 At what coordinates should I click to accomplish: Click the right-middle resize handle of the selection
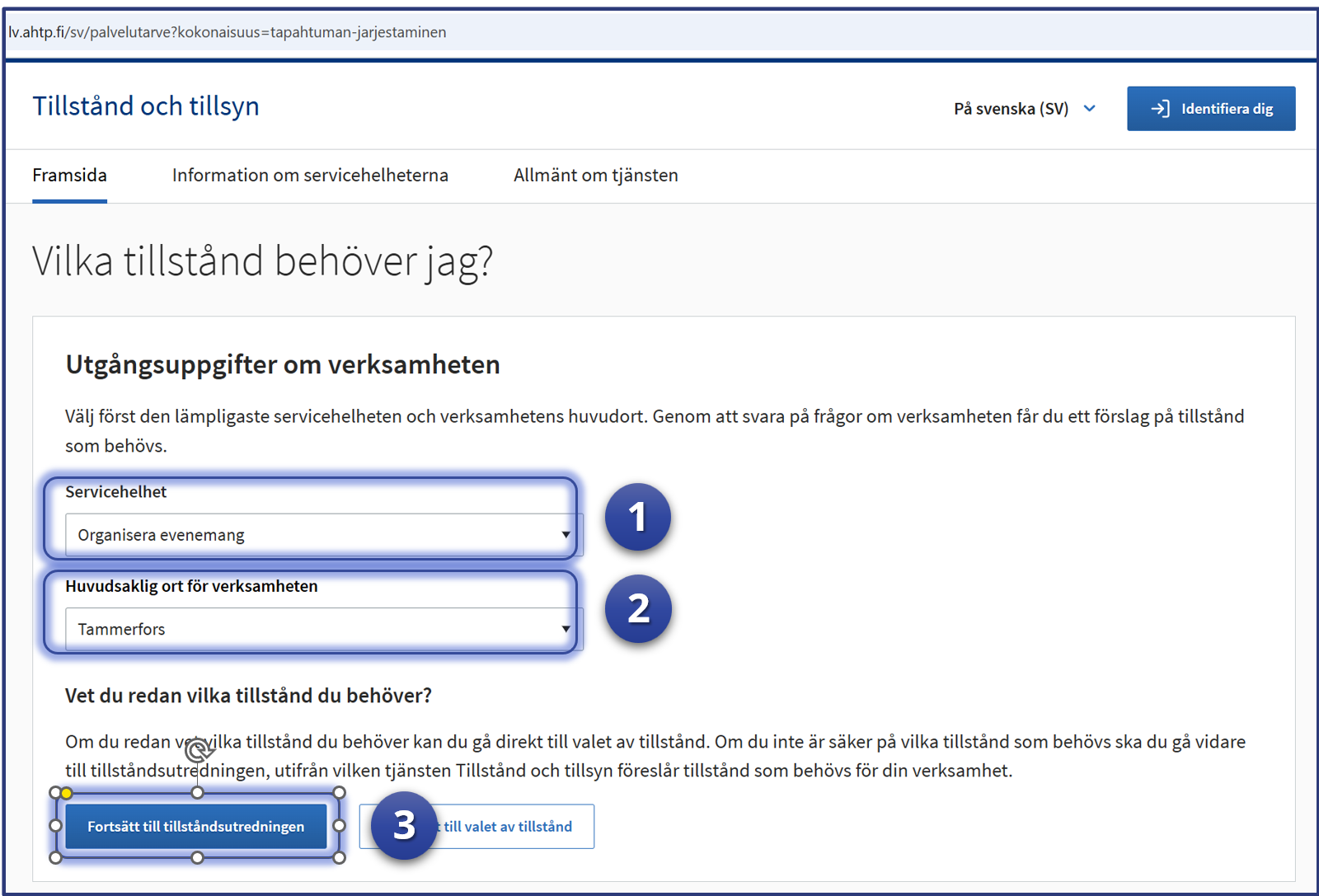tap(339, 825)
